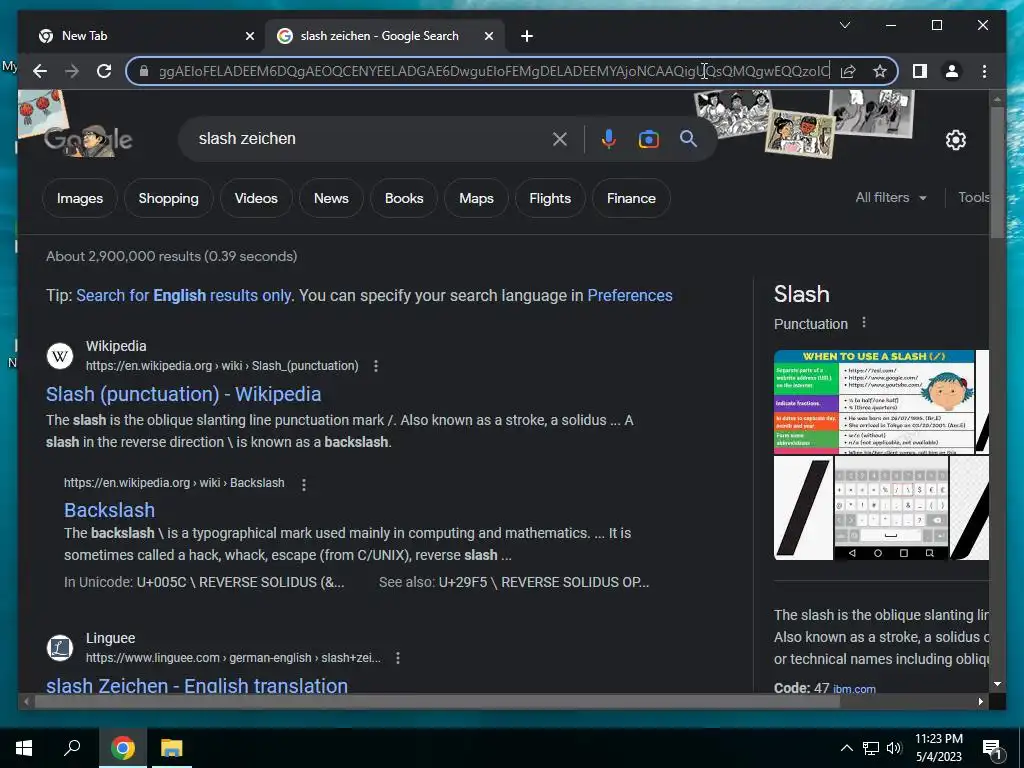Open more options for Linguee result
Viewport: 1024px width, 768px height.
click(398, 658)
